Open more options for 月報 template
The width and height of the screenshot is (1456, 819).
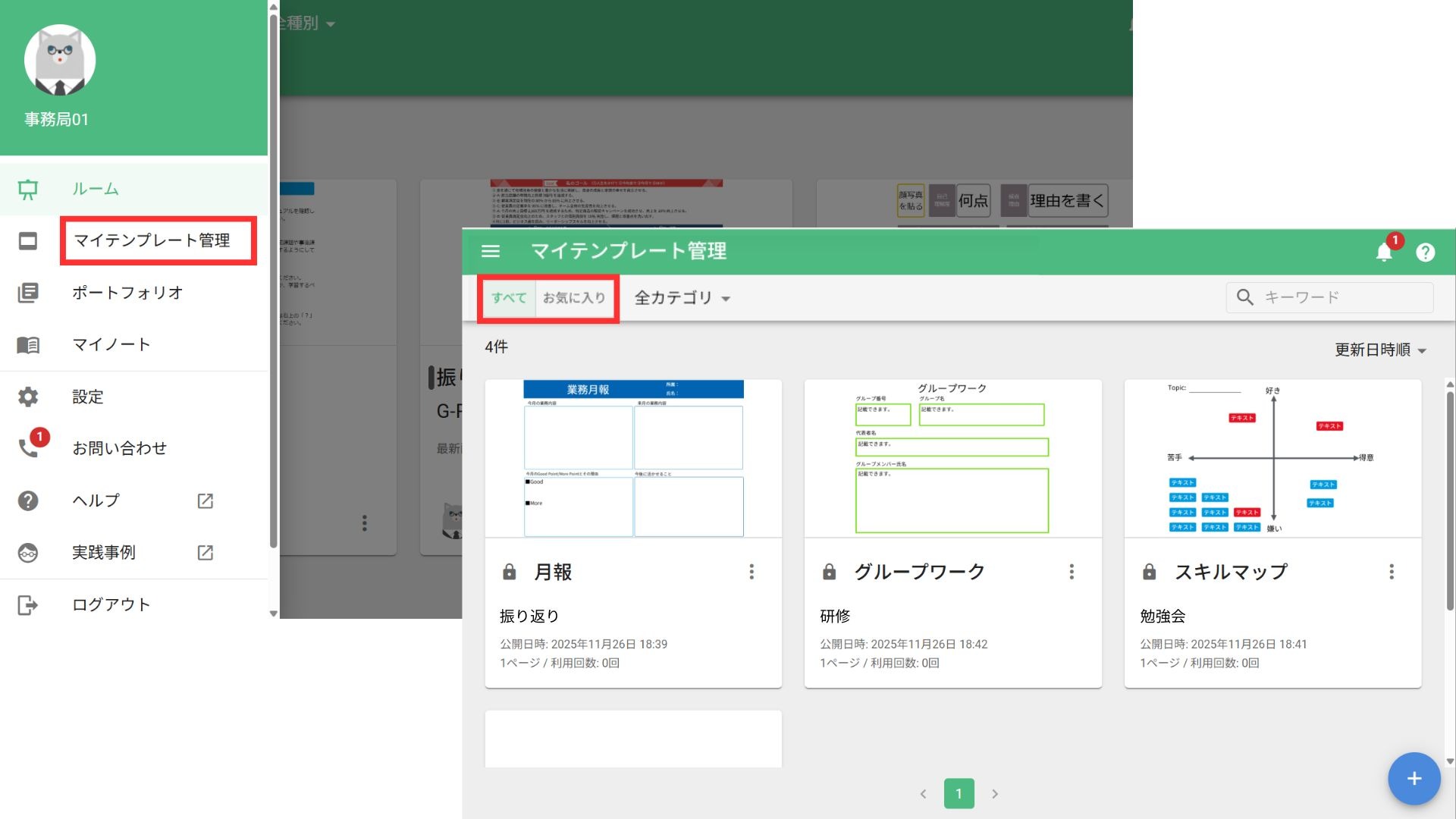coord(752,572)
